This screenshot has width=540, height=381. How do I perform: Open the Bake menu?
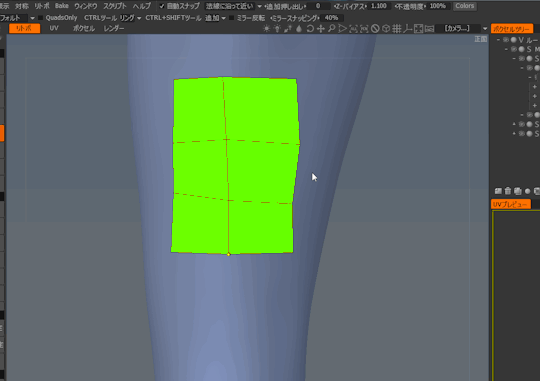point(62,6)
